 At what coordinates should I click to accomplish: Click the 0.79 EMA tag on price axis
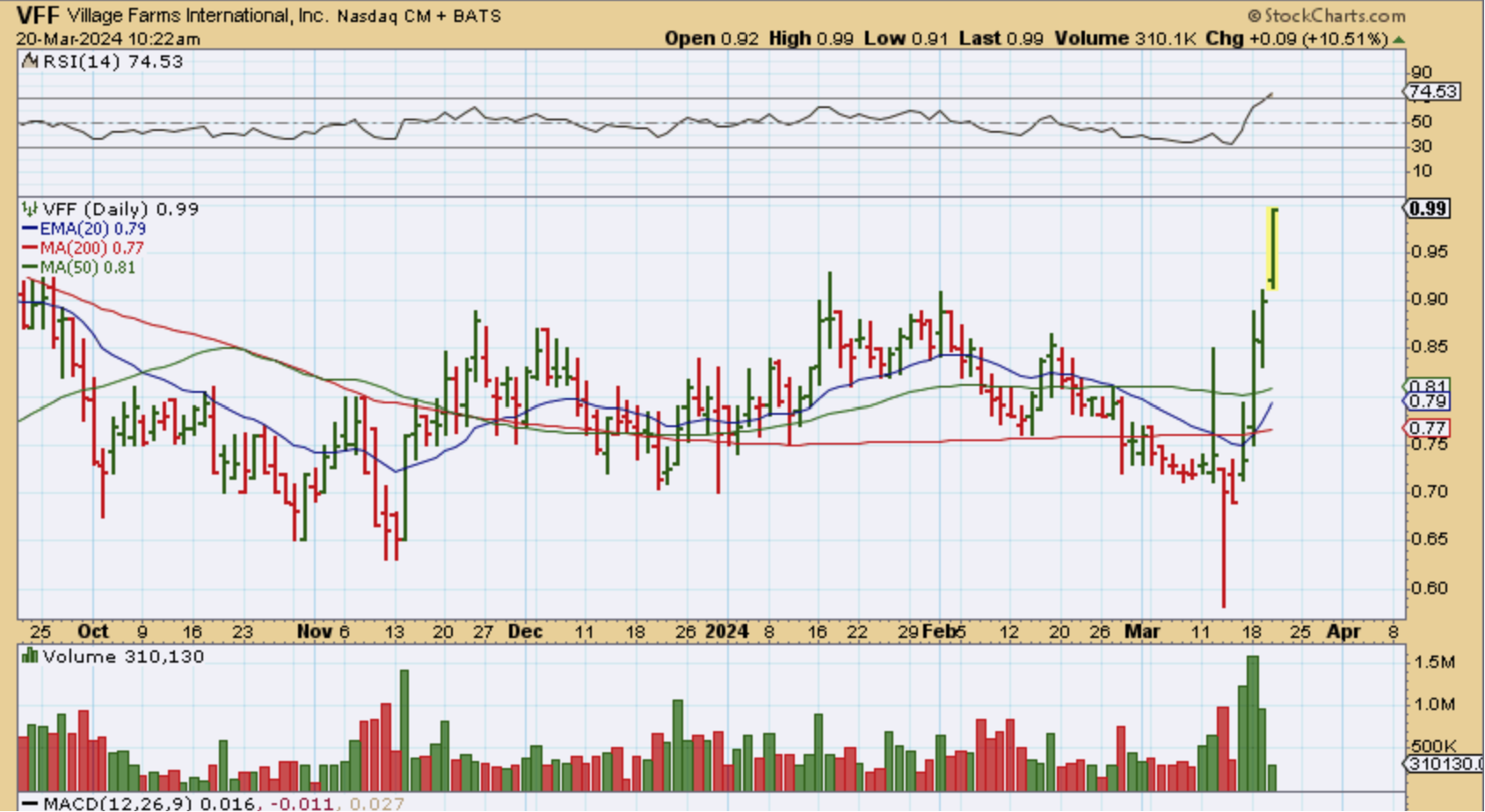click(x=1428, y=402)
